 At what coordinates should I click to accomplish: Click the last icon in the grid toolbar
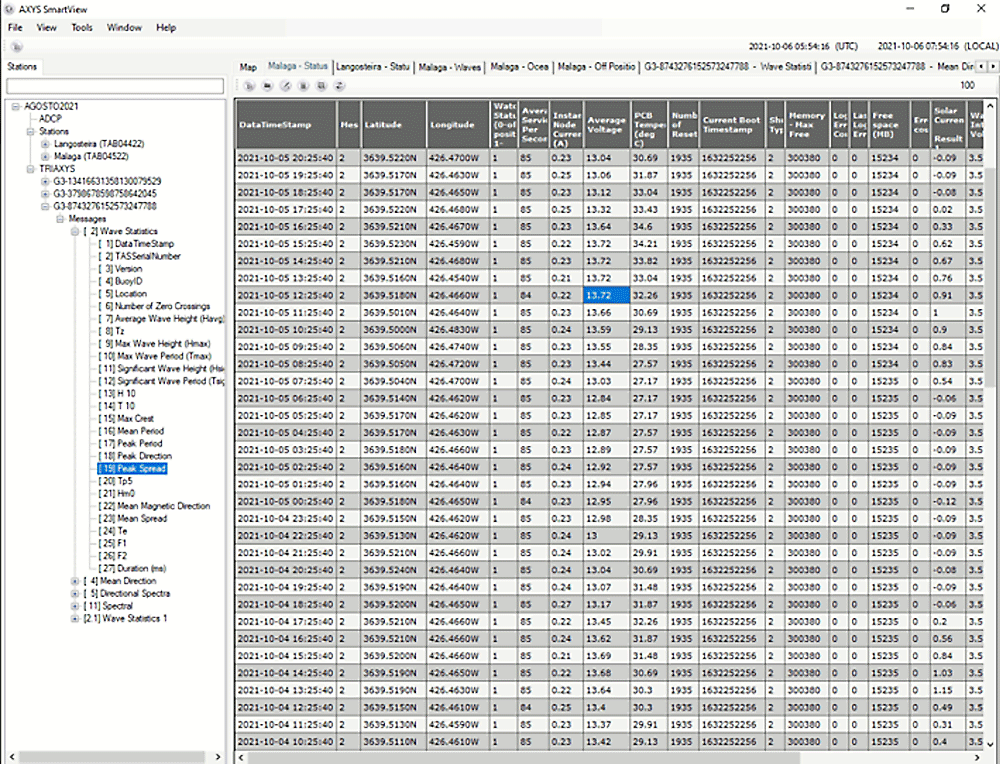point(339,86)
